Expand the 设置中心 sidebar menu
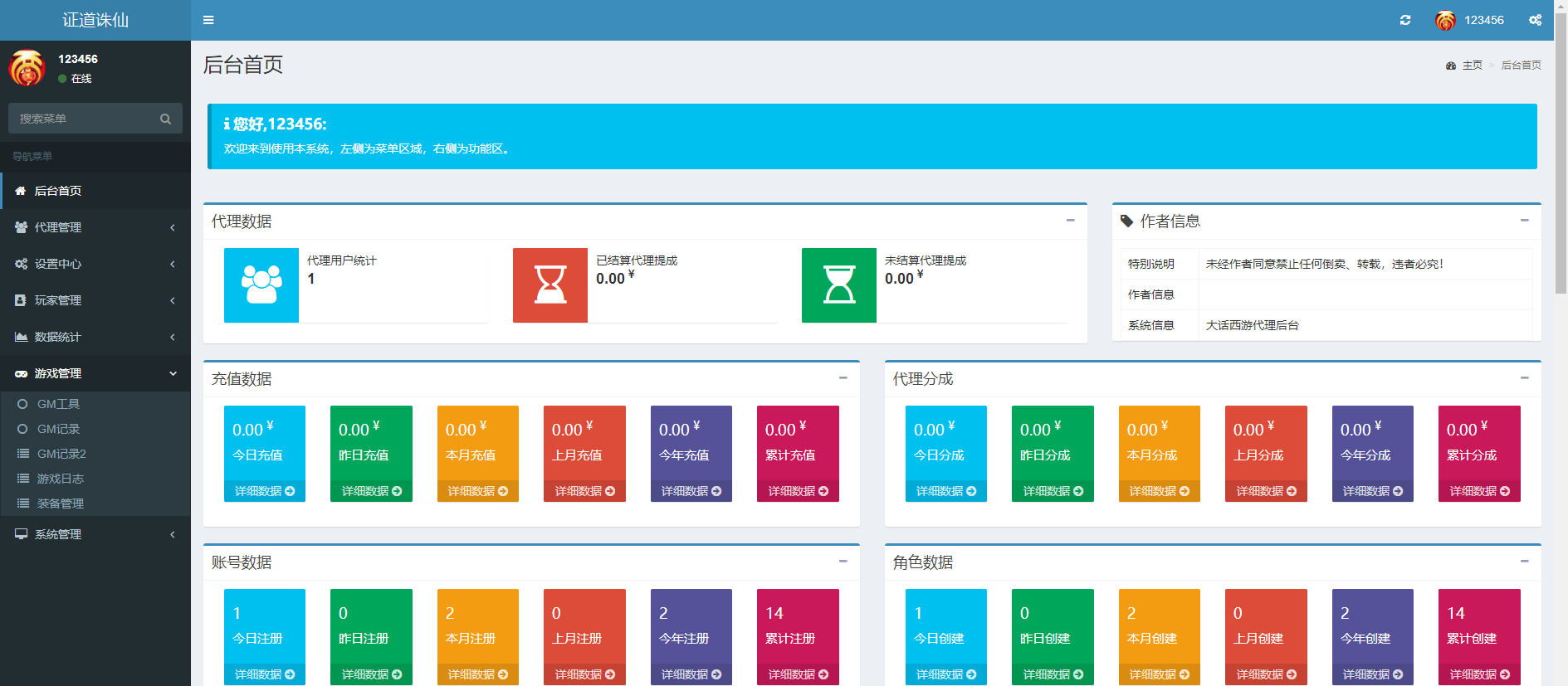The width and height of the screenshot is (1568, 686). (95, 264)
